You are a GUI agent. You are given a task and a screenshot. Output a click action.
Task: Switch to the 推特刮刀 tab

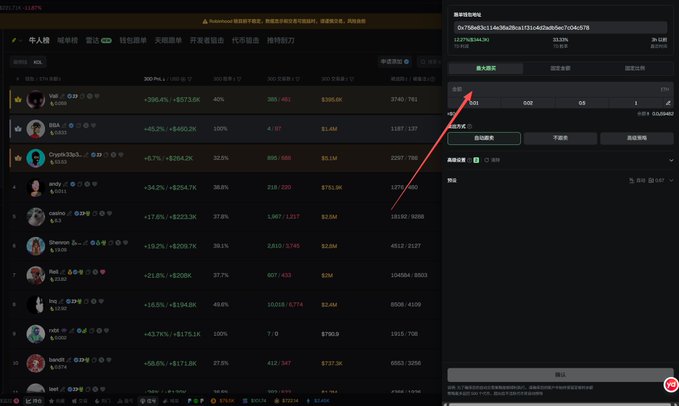click(x=281, y=40)
